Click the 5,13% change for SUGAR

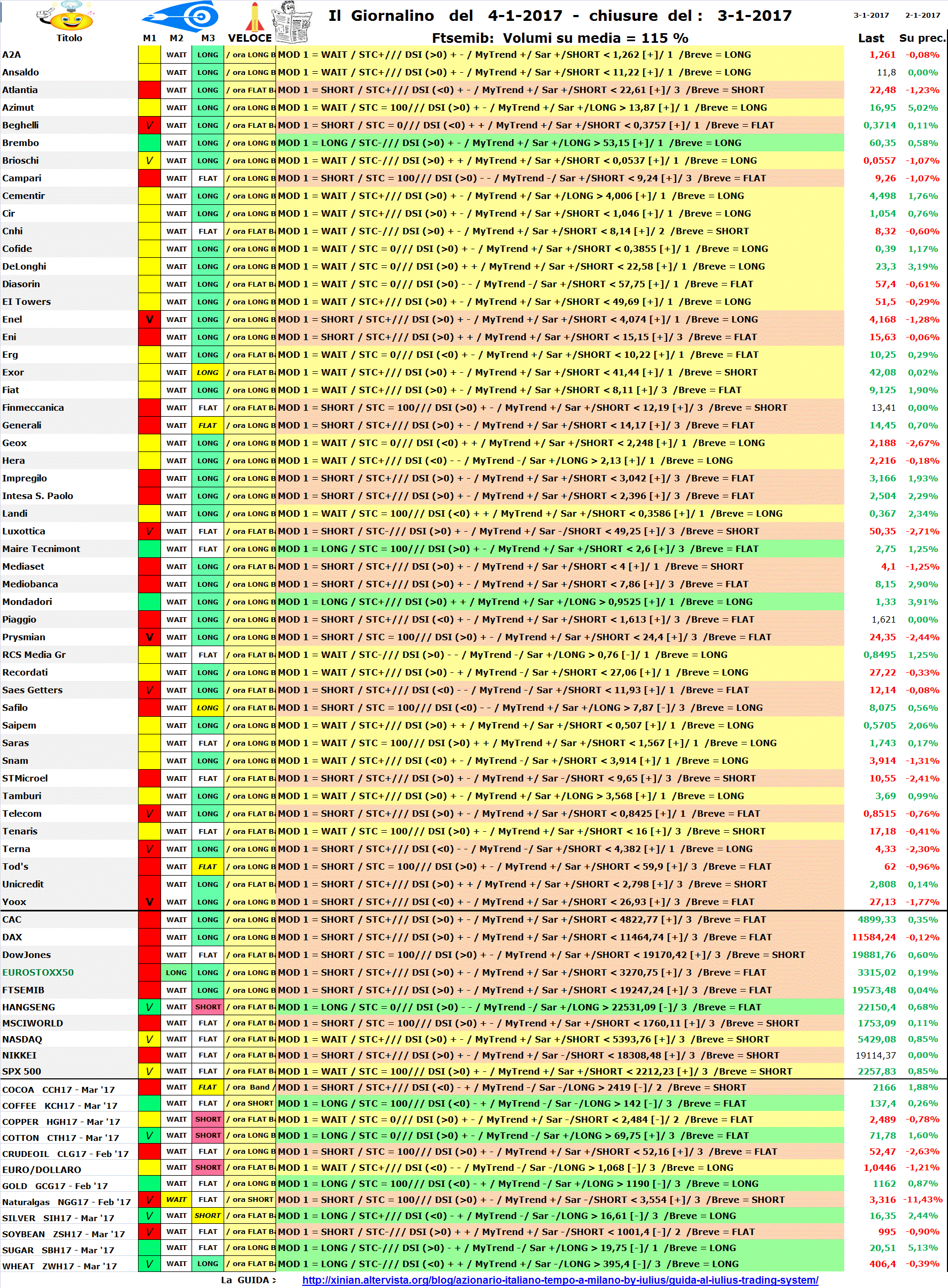pos(923,1248)
